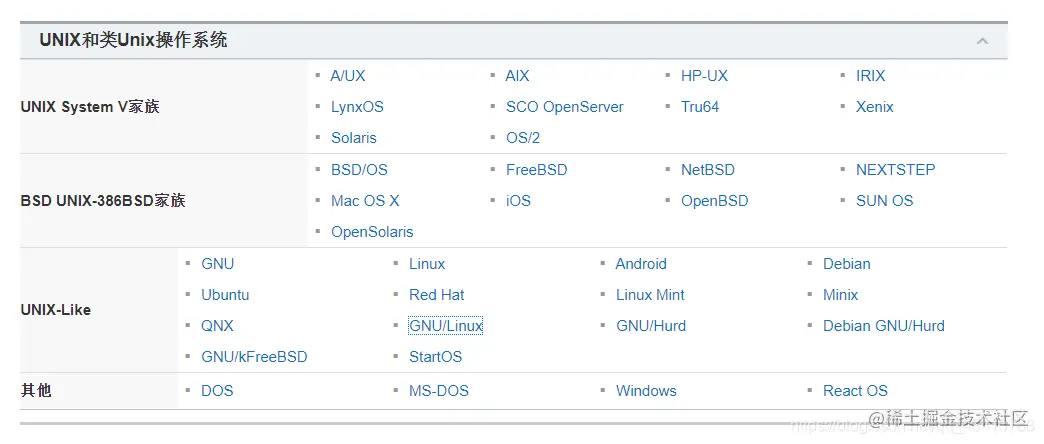
Task: Click the UNIX和类Unix操作系统 panel title
Action: pyautogui.click(x=133, y=40)
